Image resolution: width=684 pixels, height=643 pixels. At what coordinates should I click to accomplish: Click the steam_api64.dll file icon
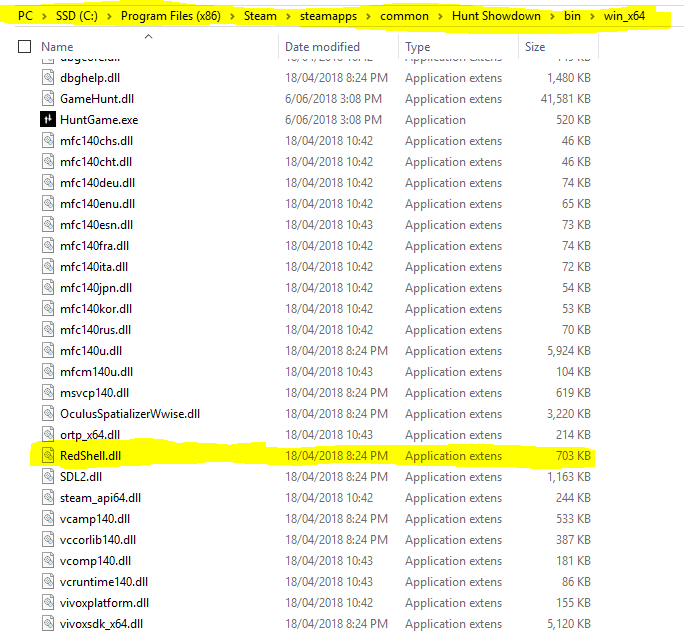pyautogui.click(x=48, y=498)
